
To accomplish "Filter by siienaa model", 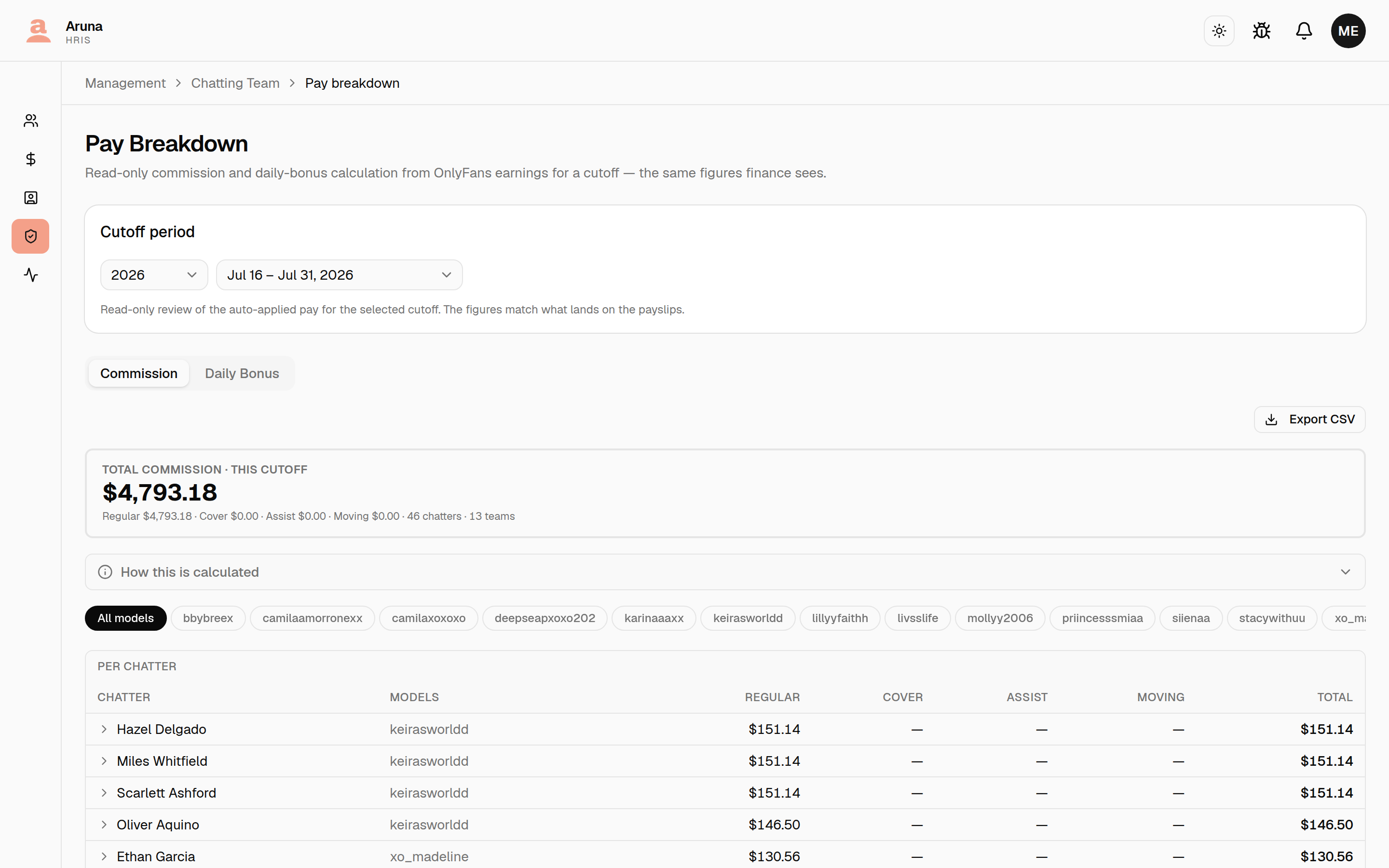I will [x=1190, y=618].
